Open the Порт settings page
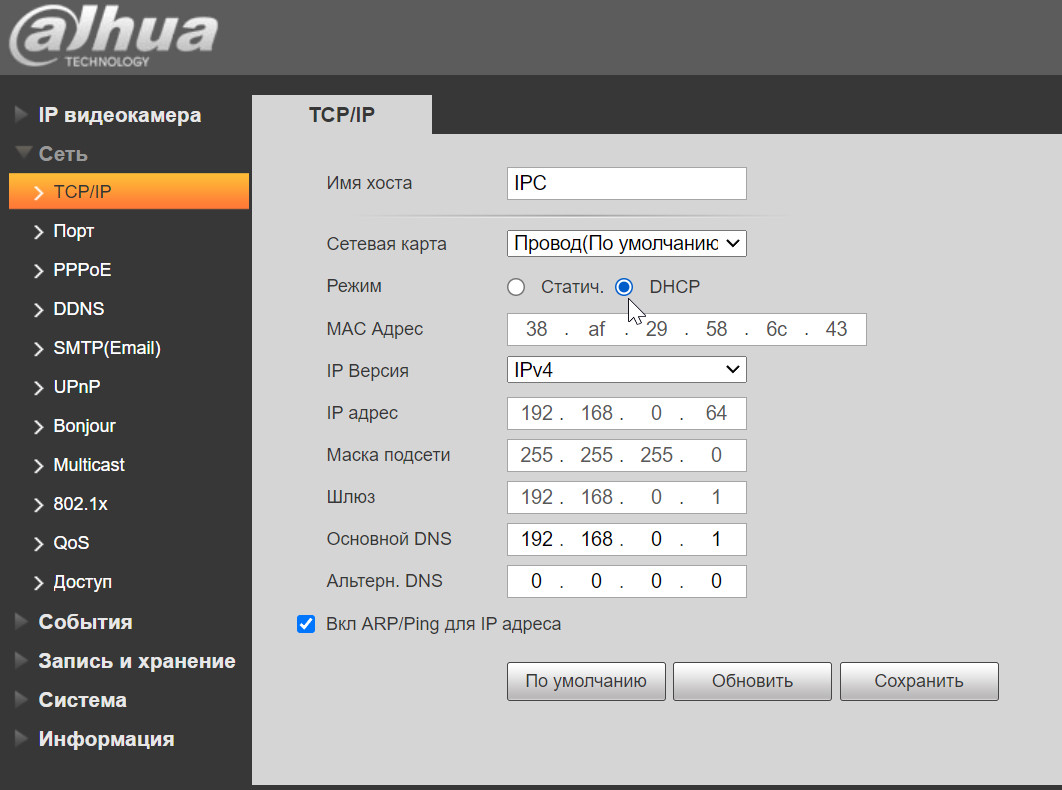This screenshot has width=1062, height=790. [x=73, y=231]
